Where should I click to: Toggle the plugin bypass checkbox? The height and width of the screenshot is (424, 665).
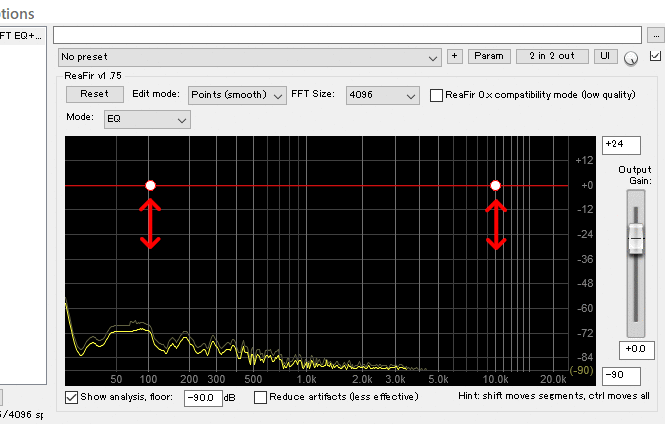click(x=656, y=56)
